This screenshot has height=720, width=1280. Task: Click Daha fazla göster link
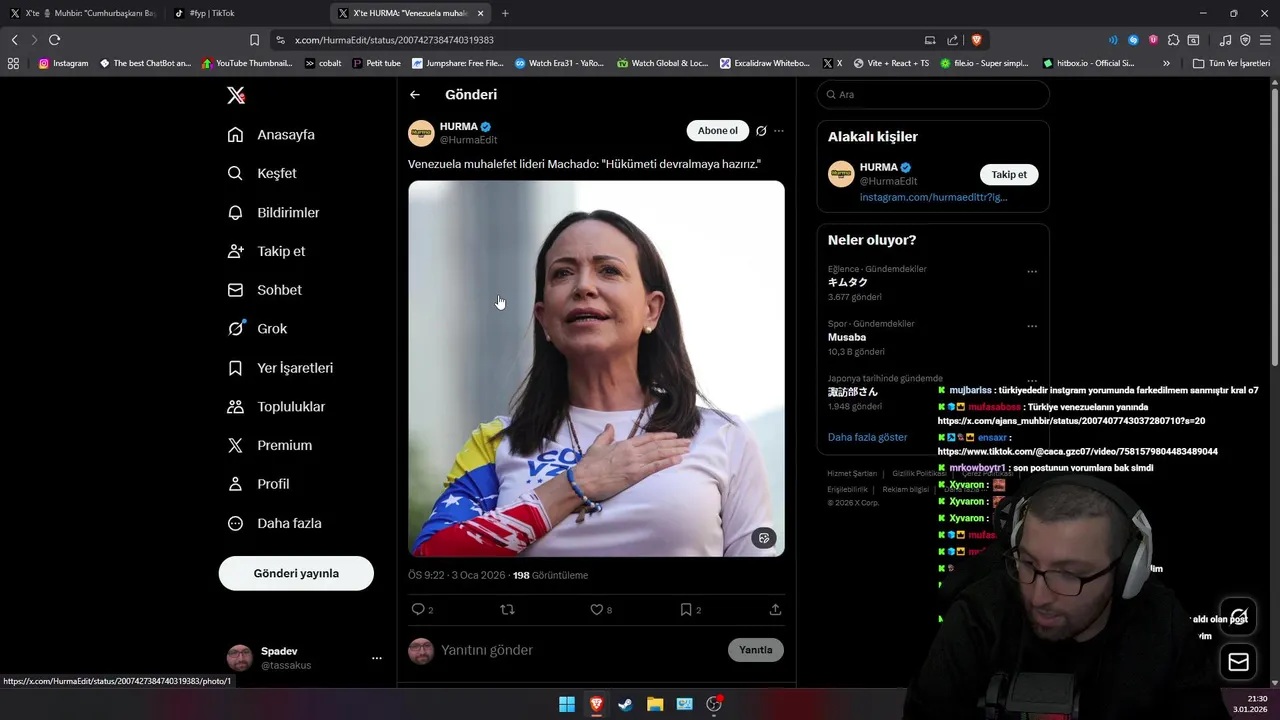[x=868, y=438]
